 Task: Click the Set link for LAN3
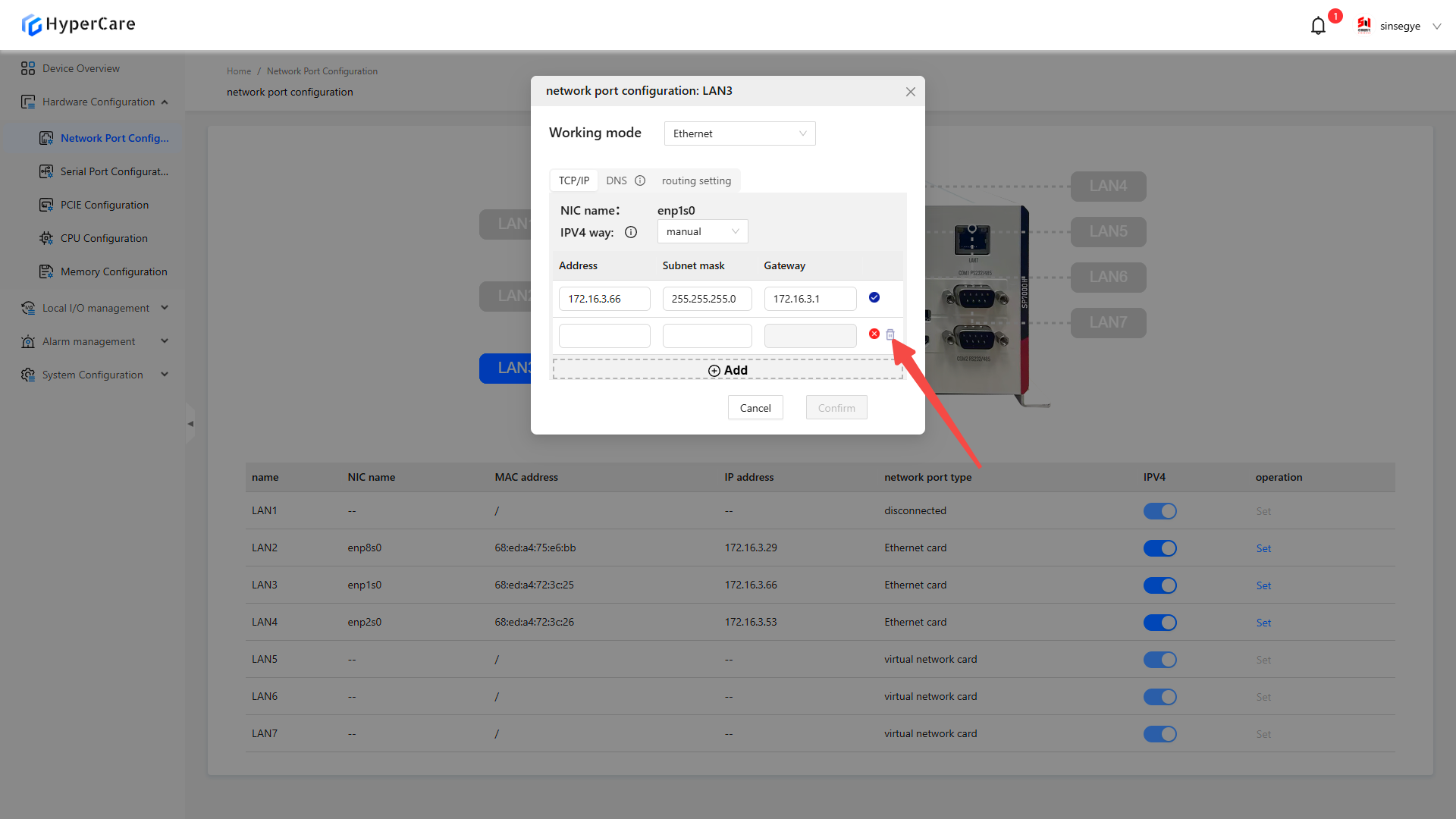point(1263,585)
